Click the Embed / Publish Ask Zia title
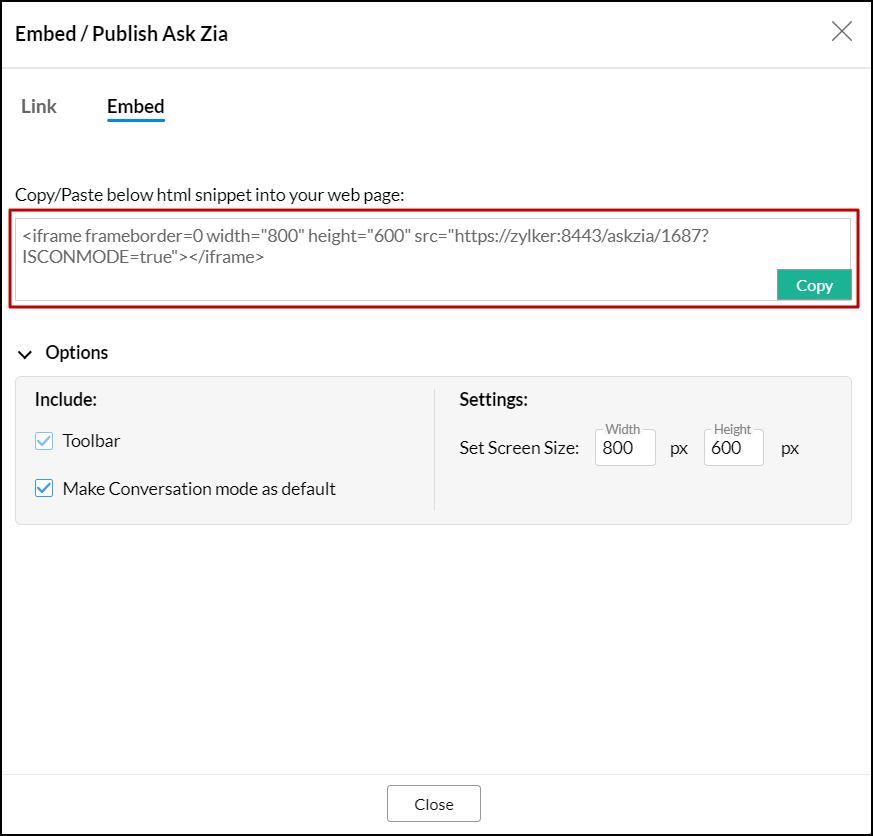Viewport: 873px width, 836px height. point(122,34)
